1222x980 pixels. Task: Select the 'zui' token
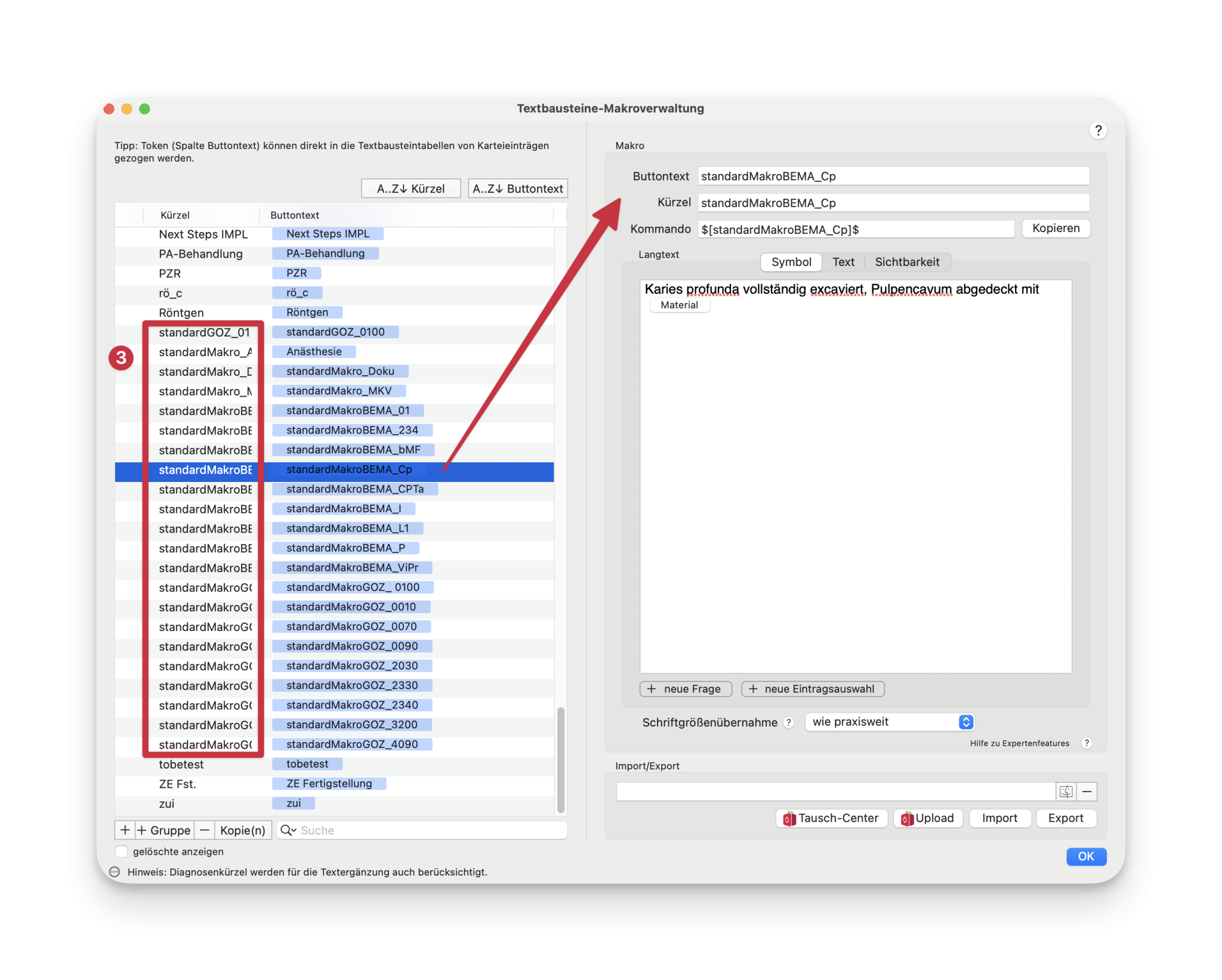point(294,803)
